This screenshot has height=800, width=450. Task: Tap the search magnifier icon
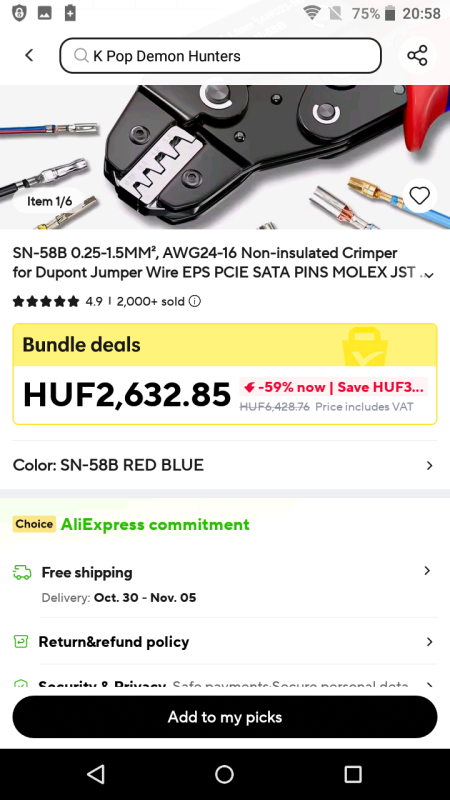[x=81, y=56]
